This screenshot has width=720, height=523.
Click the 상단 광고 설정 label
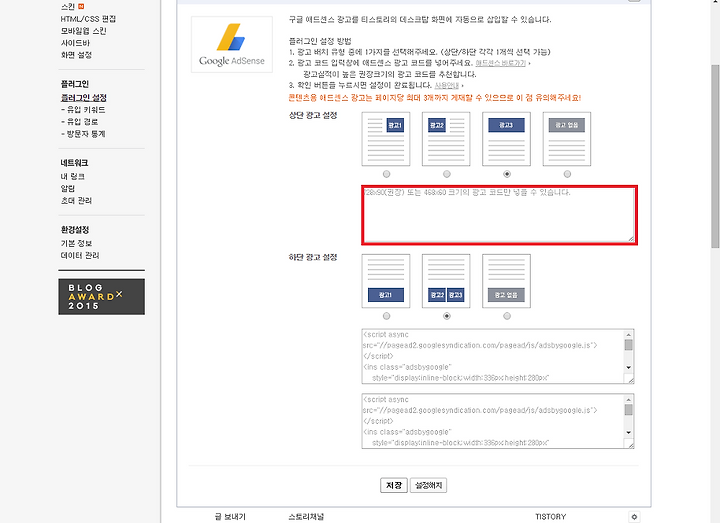tap(313, 115)
